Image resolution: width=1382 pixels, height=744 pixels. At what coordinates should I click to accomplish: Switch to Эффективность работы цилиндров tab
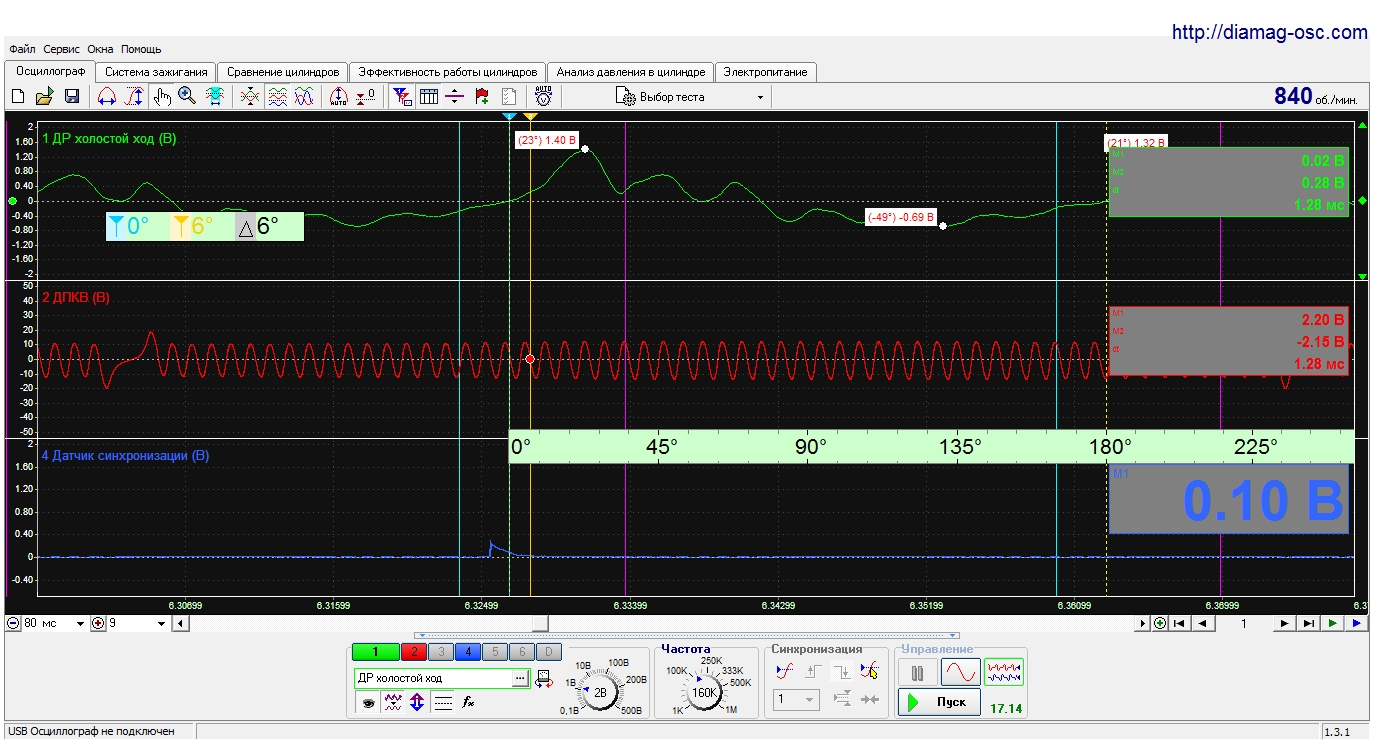[x=448, y=72]
